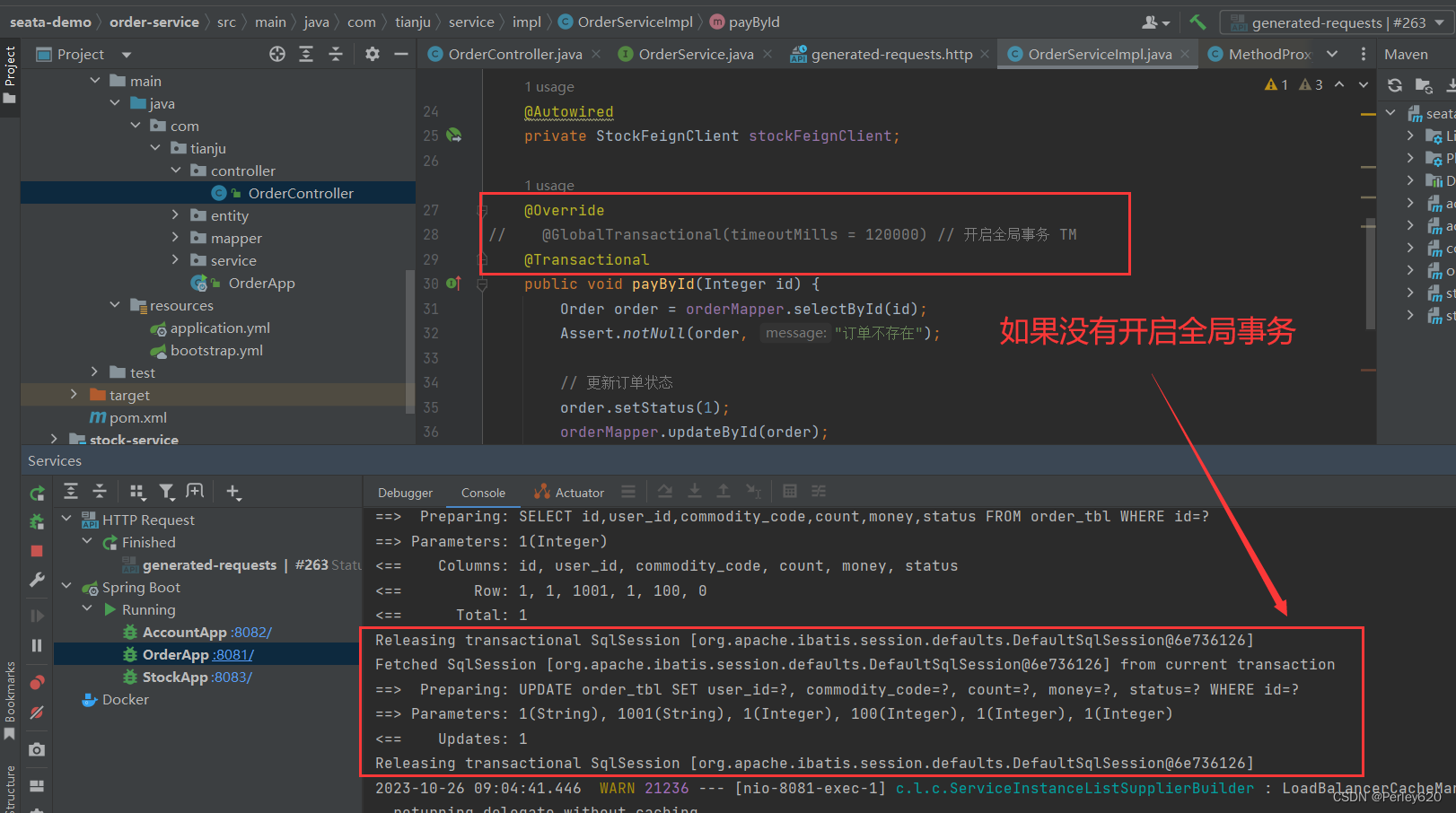Click the Filter icon in Services
This screenshot has width=1456, height=813.
click(166, 491)
